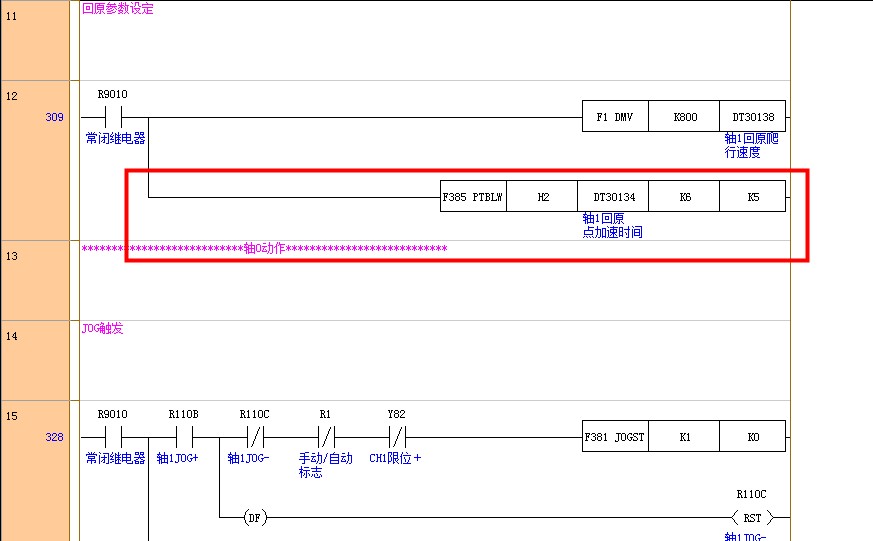
Task: Select the R9010 contact in rung 12
Action: tap(113, 117)
